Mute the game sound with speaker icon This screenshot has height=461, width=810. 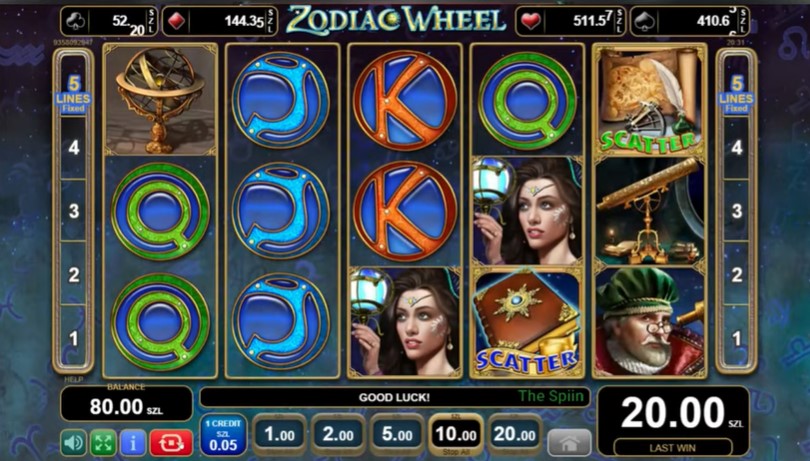coord(73,442)
